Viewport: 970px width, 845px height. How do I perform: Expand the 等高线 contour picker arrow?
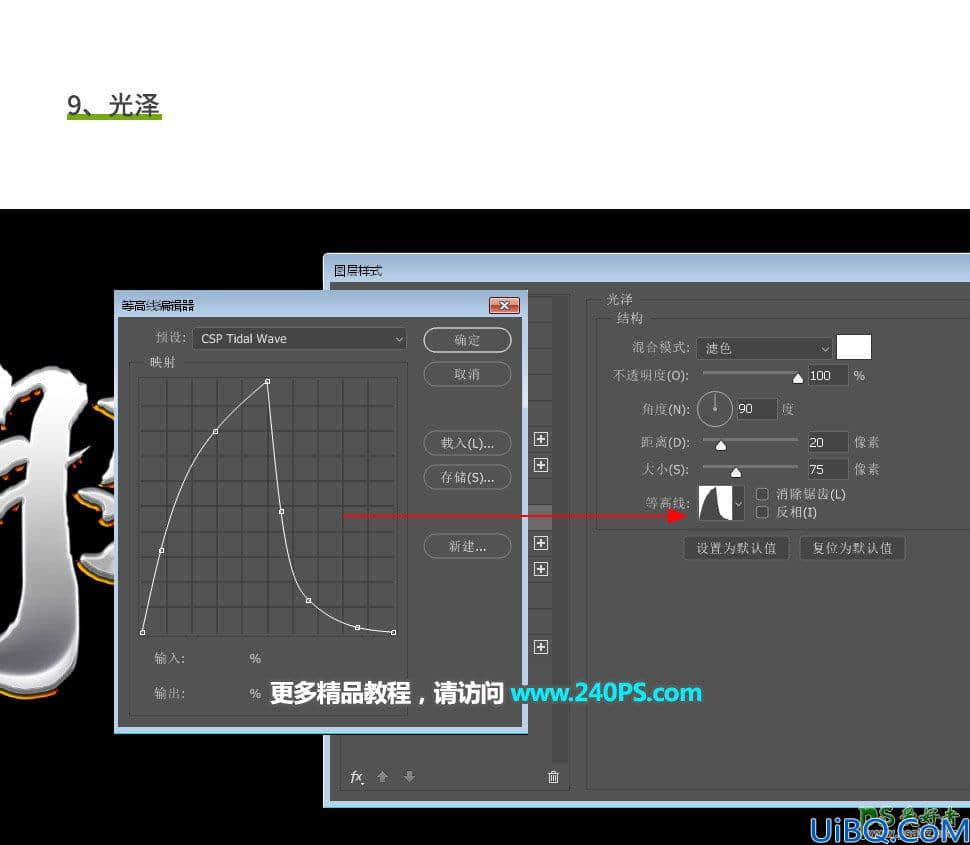point(738,504)
